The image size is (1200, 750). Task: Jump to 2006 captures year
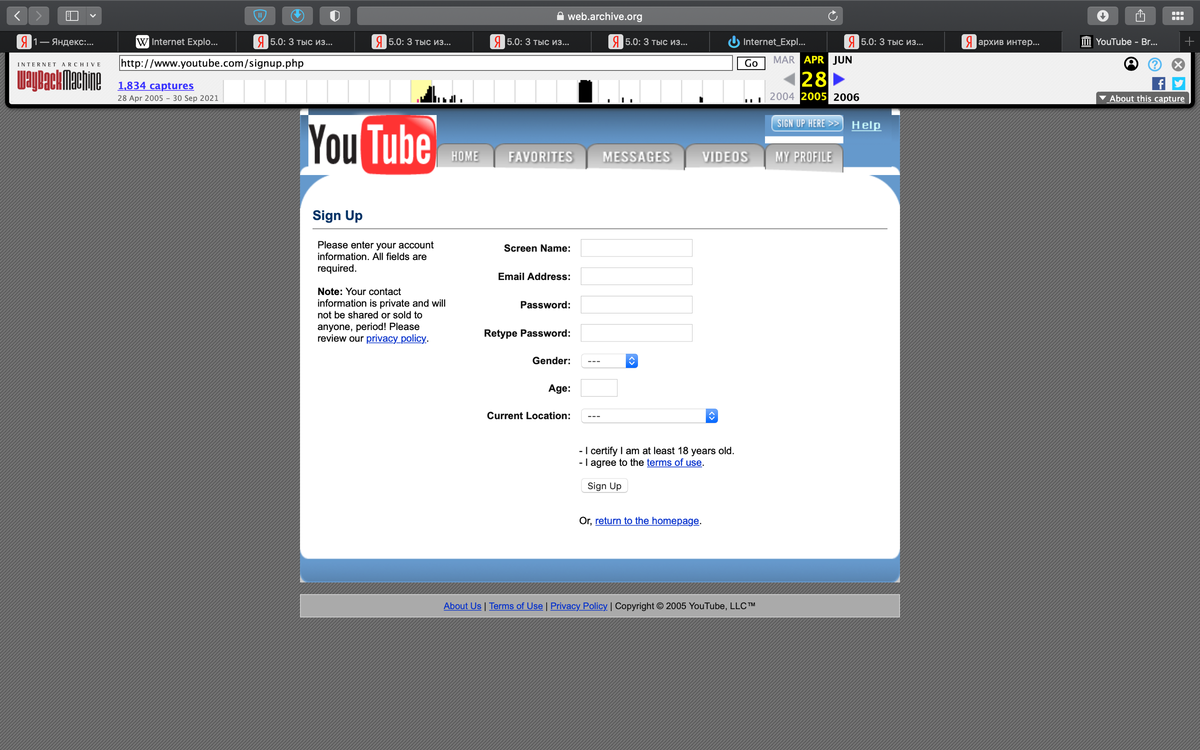[846, 97]
